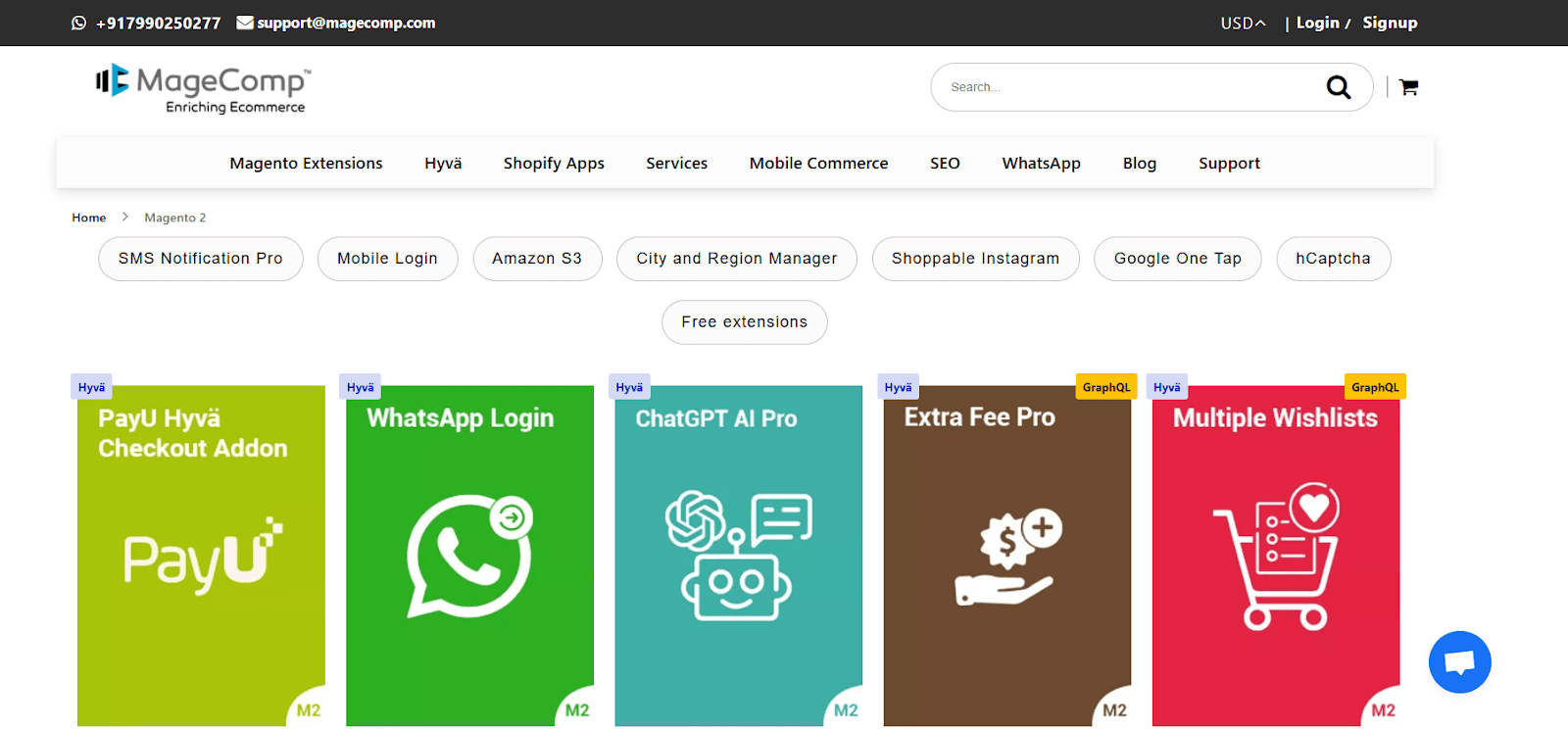The image size is (1568, 730).
Task: Select the Amazon S3 tag
Action: click(537, 259)
